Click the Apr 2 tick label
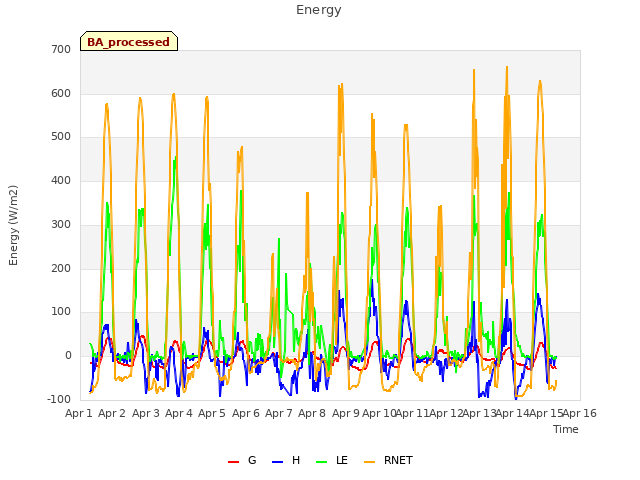The width and height of the screenshot is (640, 480). (x=112, y=413)
